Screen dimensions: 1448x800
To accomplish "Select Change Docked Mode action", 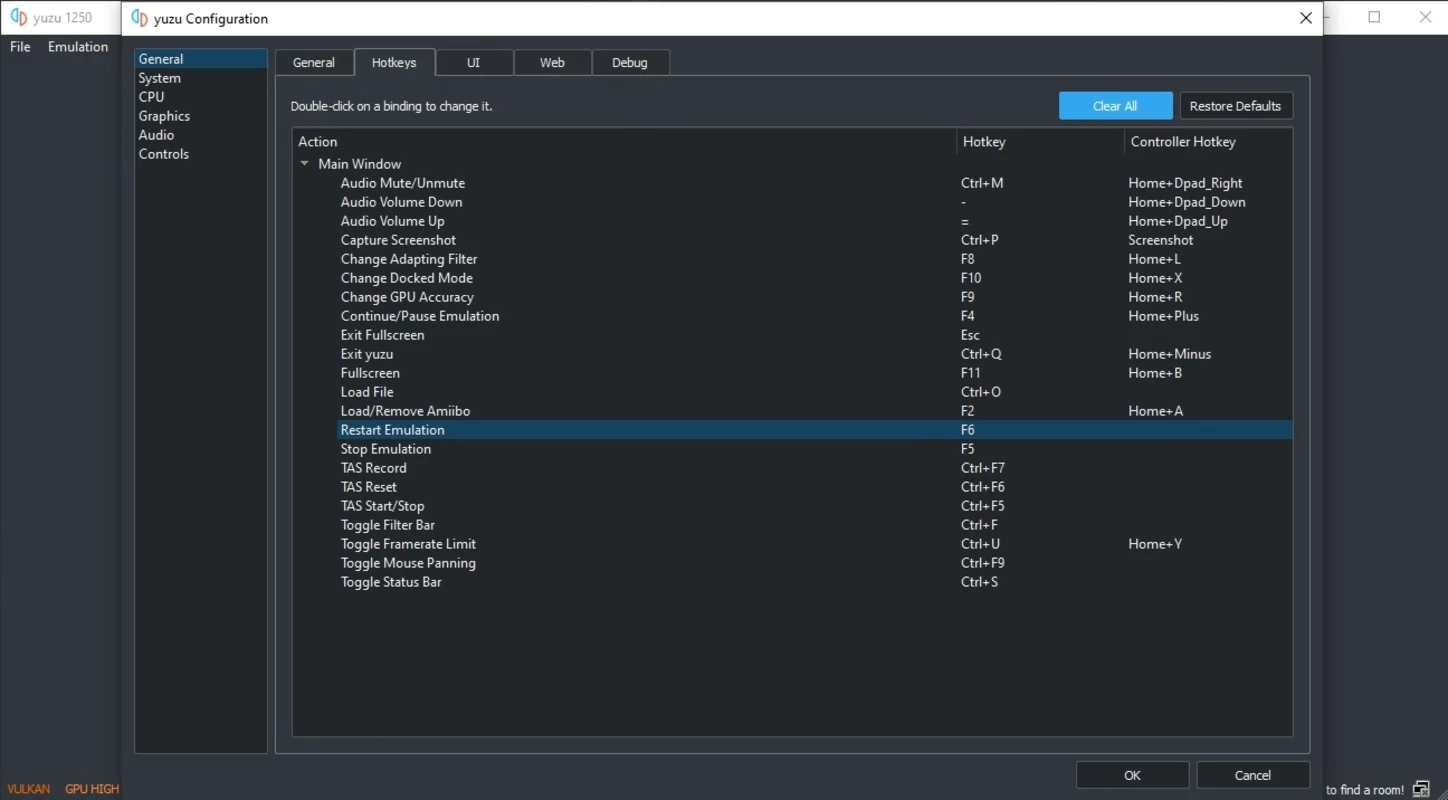I will coord(407,278).
